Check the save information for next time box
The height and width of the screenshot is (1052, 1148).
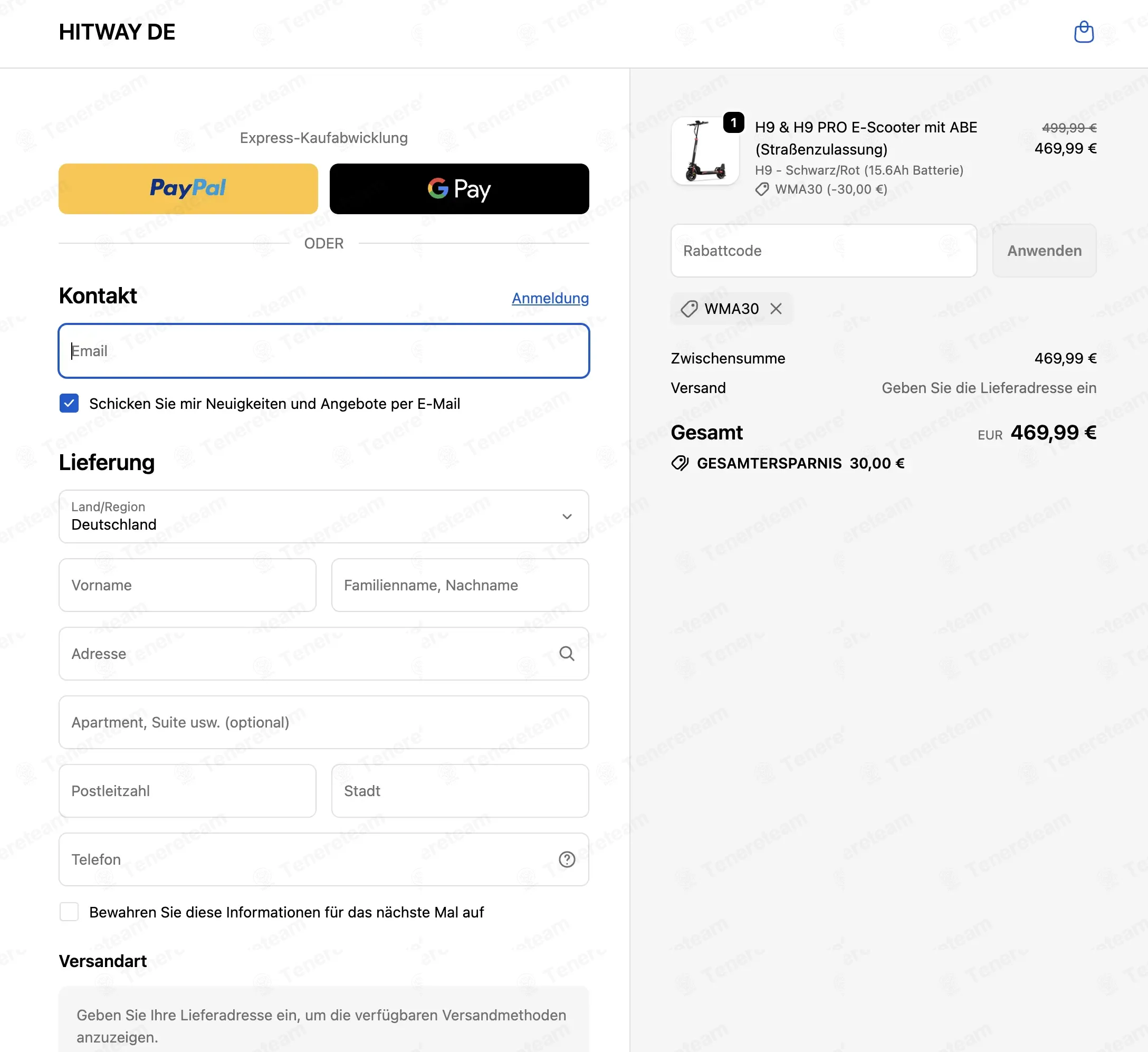pyautogui.click(x=69, y=912)
